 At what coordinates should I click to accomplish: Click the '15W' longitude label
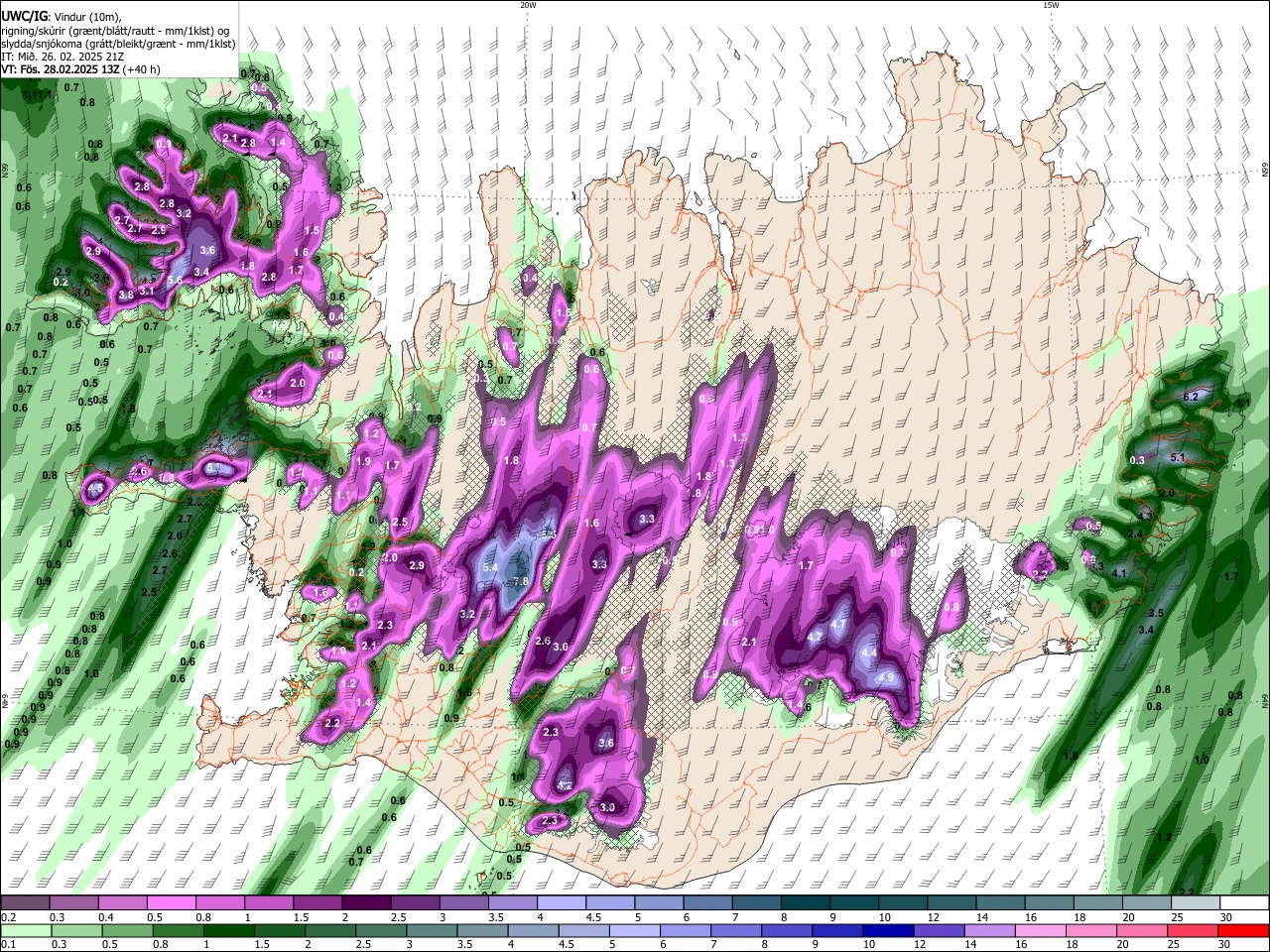[x=1051, y=5]
